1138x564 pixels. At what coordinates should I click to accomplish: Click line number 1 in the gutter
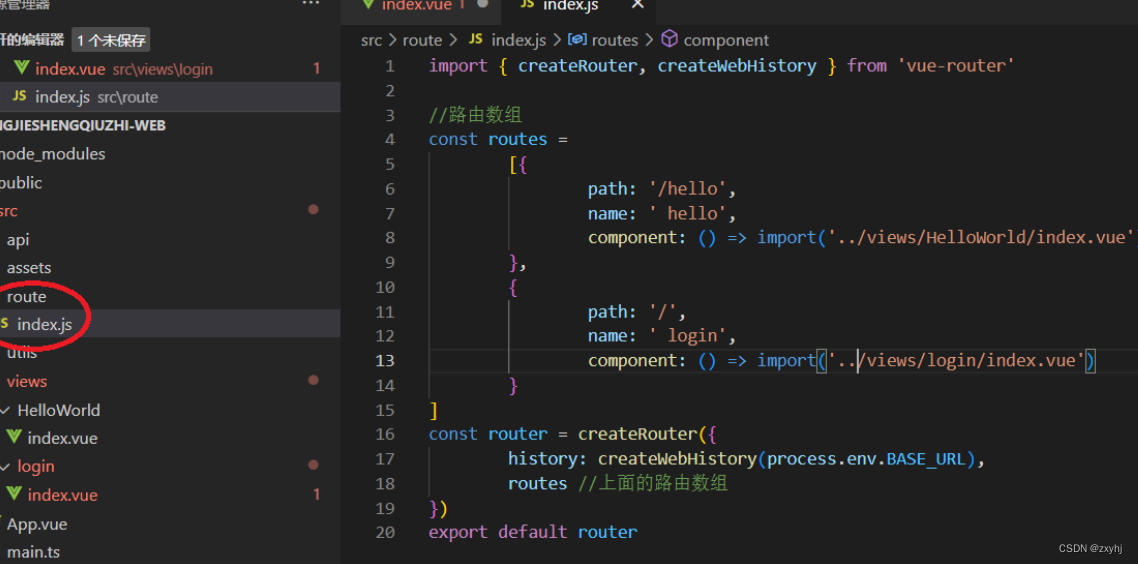[390, 66]
